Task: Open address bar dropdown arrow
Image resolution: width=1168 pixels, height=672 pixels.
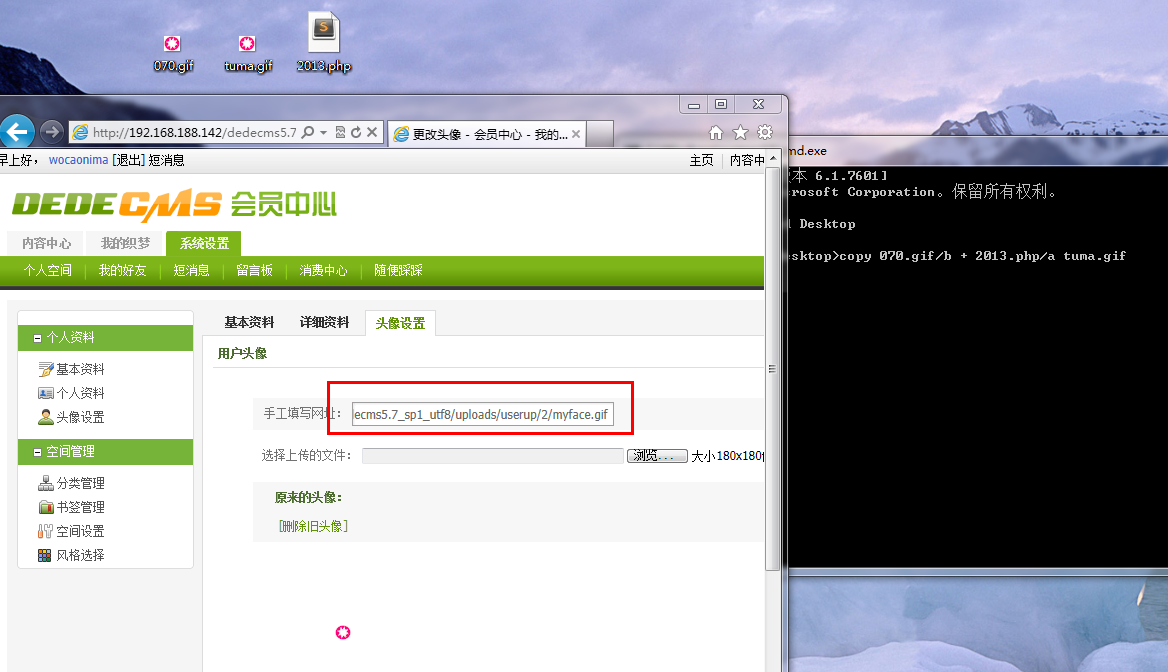Action: 323,133
